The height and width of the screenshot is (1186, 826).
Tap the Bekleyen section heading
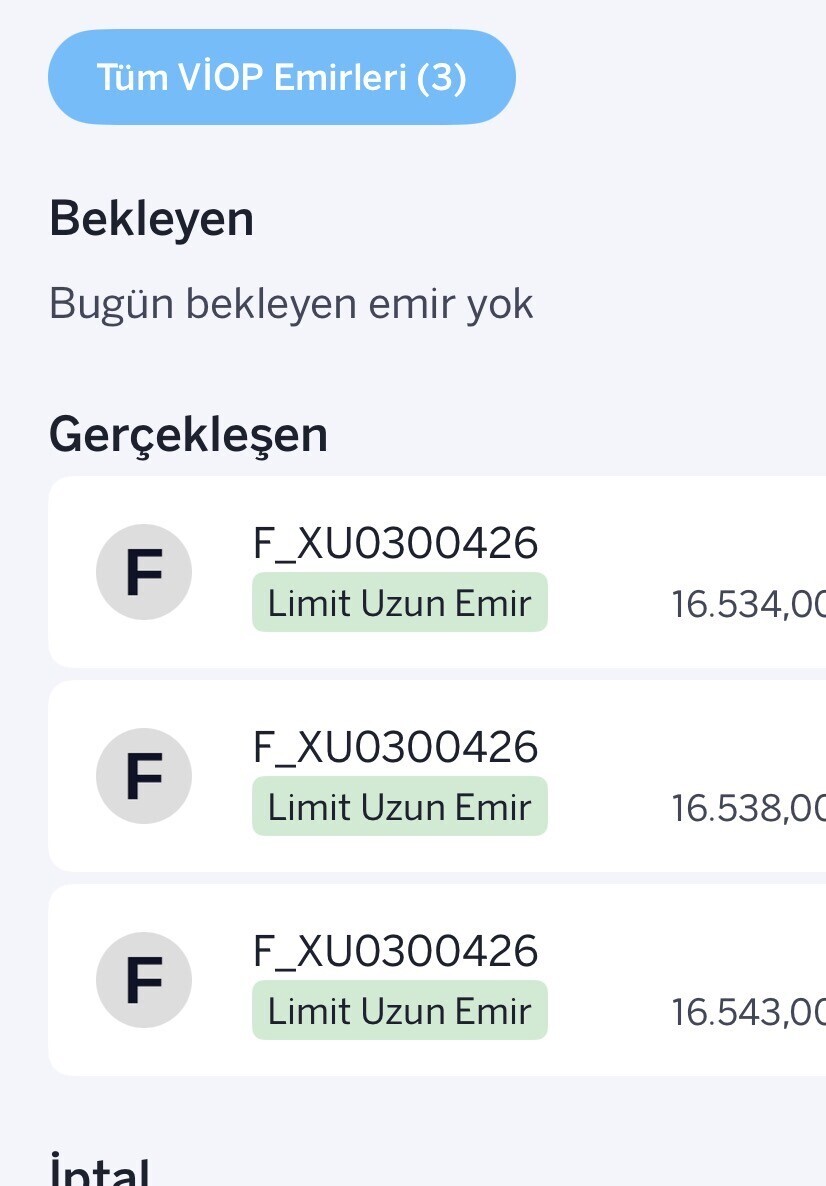[x=151, y=219]
